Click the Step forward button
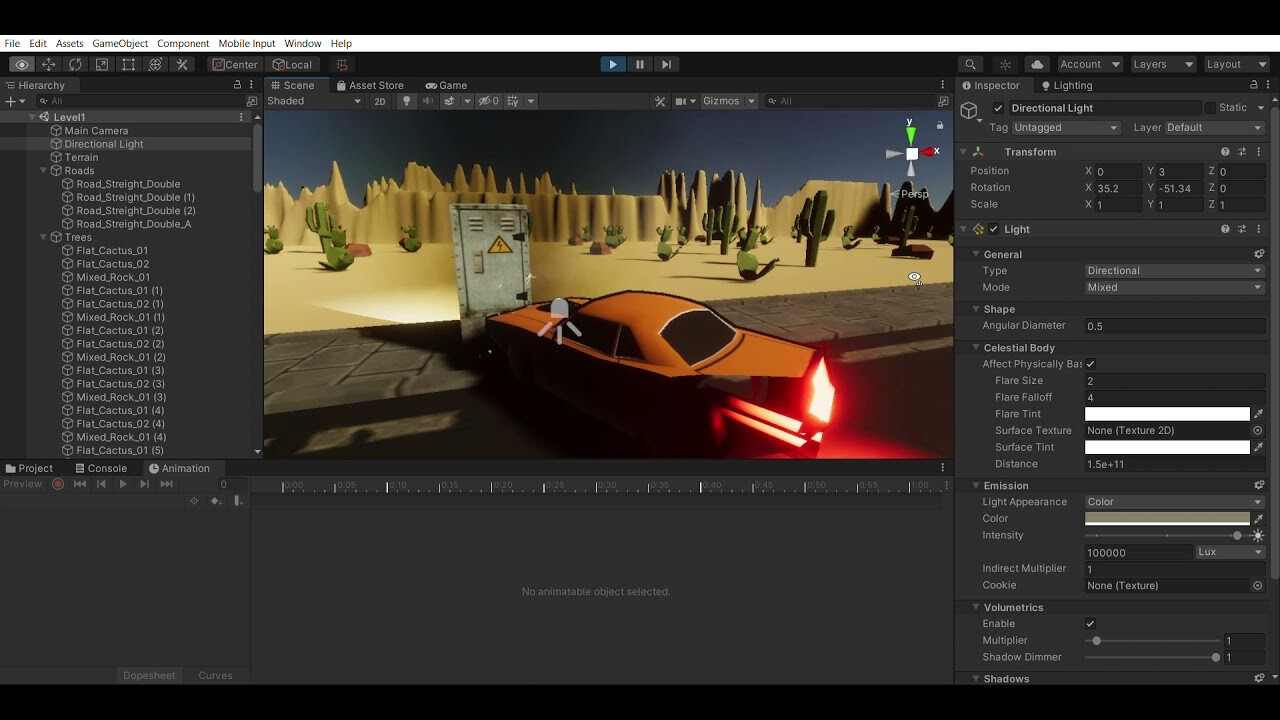 [666, 64]
